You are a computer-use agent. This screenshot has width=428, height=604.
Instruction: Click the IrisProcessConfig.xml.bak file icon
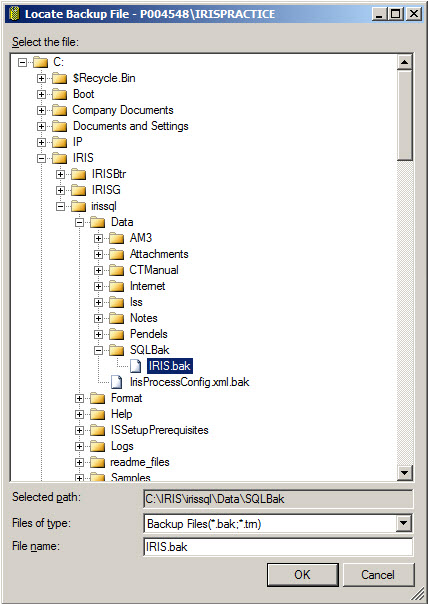(117, 382)
